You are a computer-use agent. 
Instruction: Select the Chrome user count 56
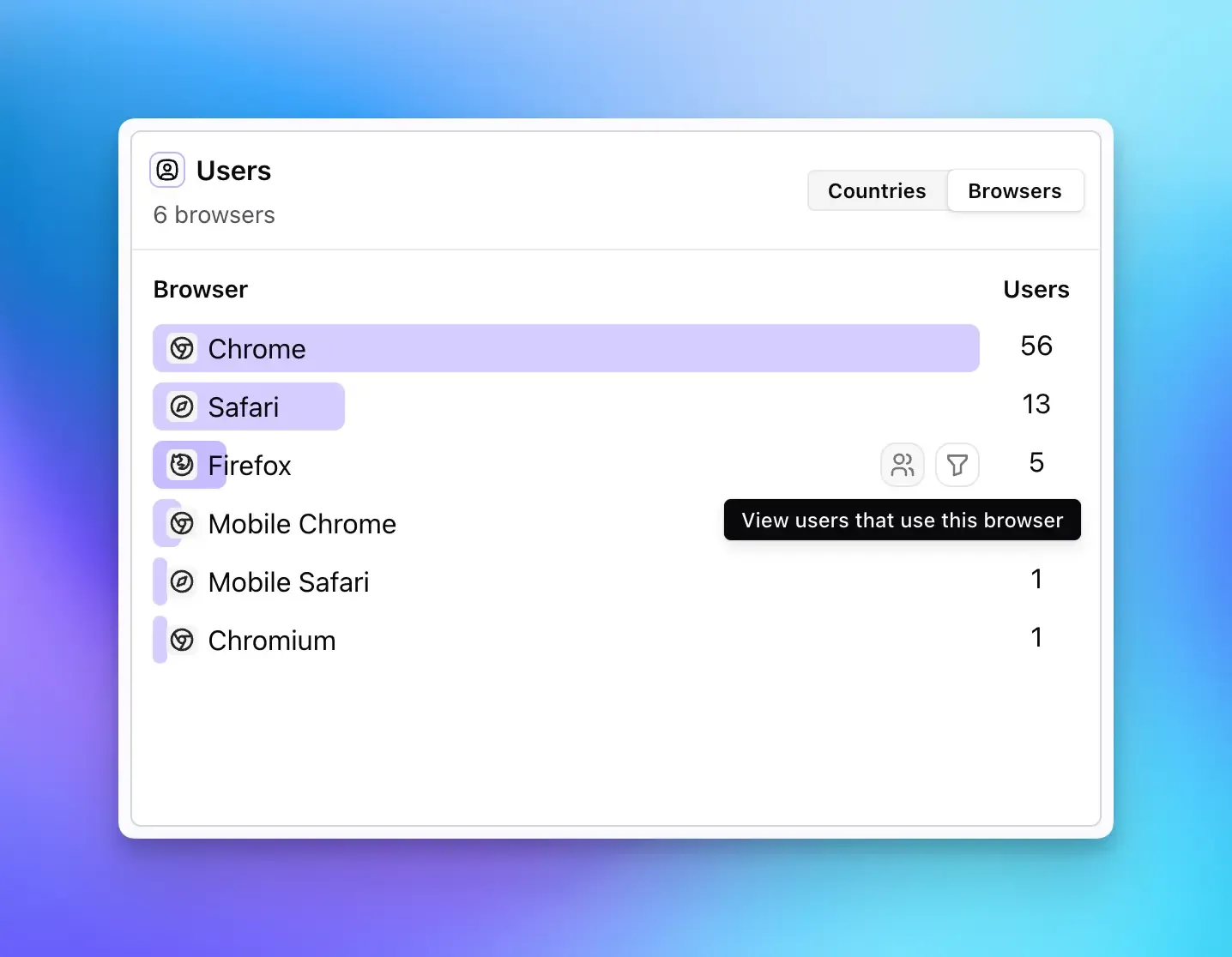(x=1036, y=346)
